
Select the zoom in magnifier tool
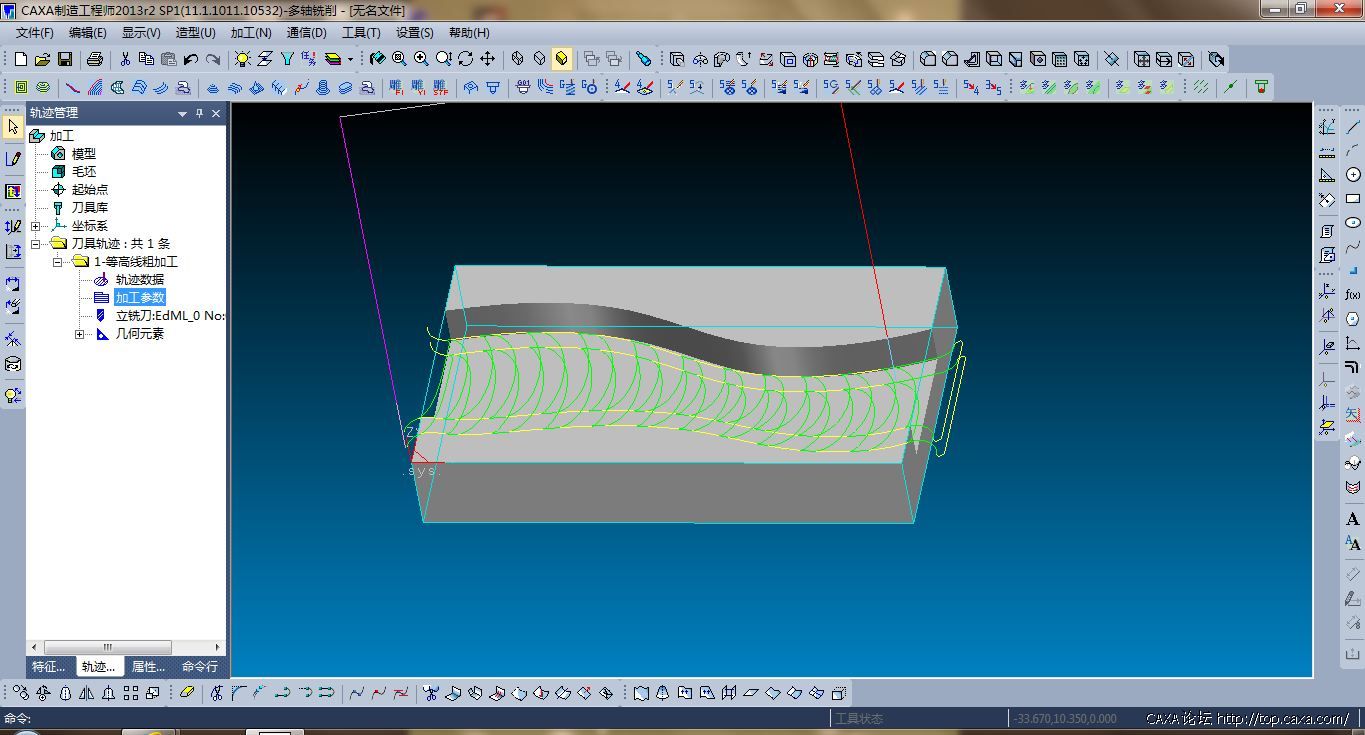coord(421,59)
